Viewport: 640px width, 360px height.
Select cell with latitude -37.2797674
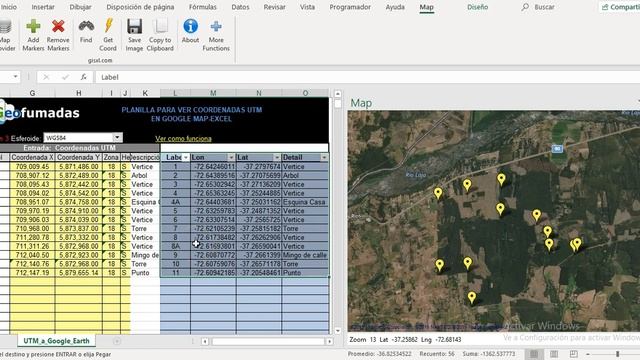click(x=259, y=167)
